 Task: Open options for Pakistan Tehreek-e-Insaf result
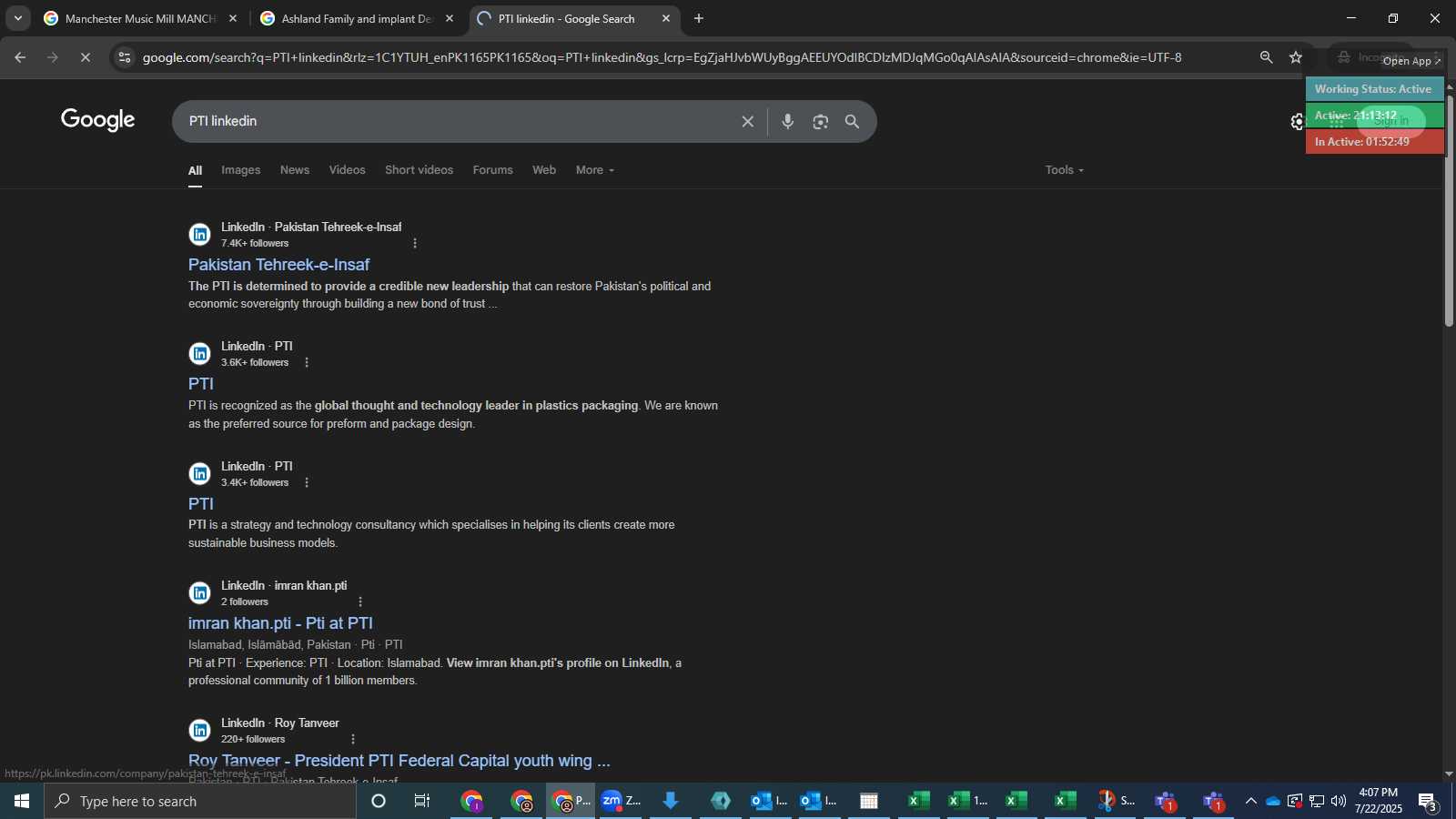[x=415, y=243]
